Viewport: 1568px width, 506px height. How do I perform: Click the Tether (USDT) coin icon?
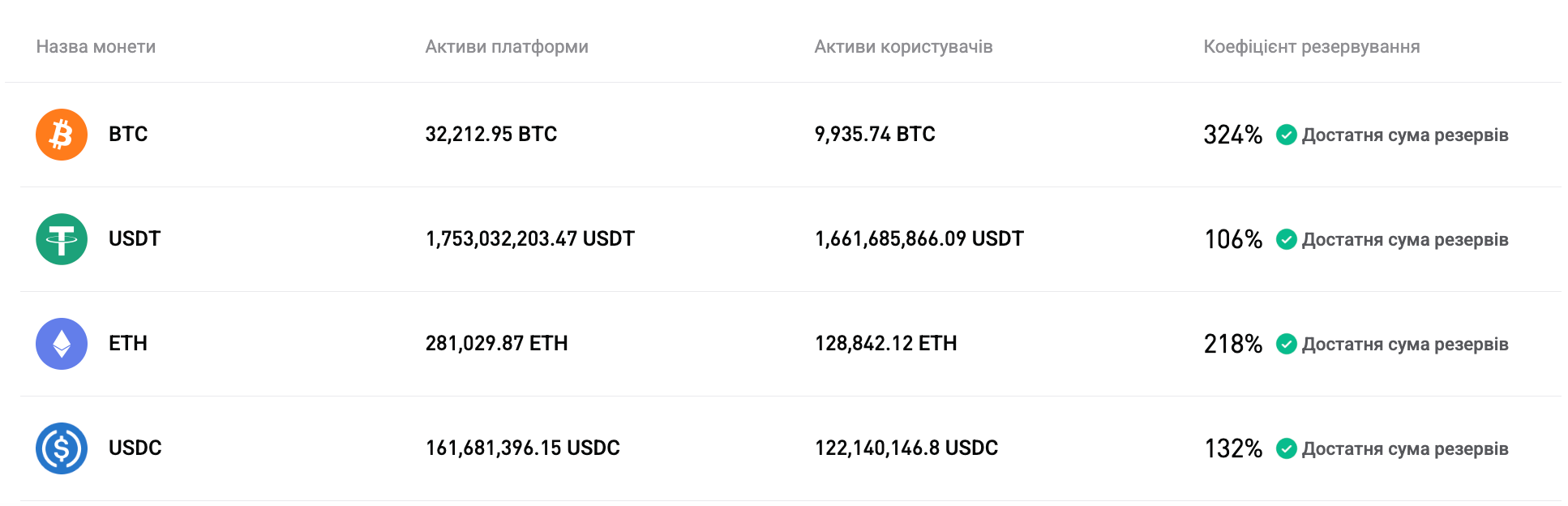(61, 239)
